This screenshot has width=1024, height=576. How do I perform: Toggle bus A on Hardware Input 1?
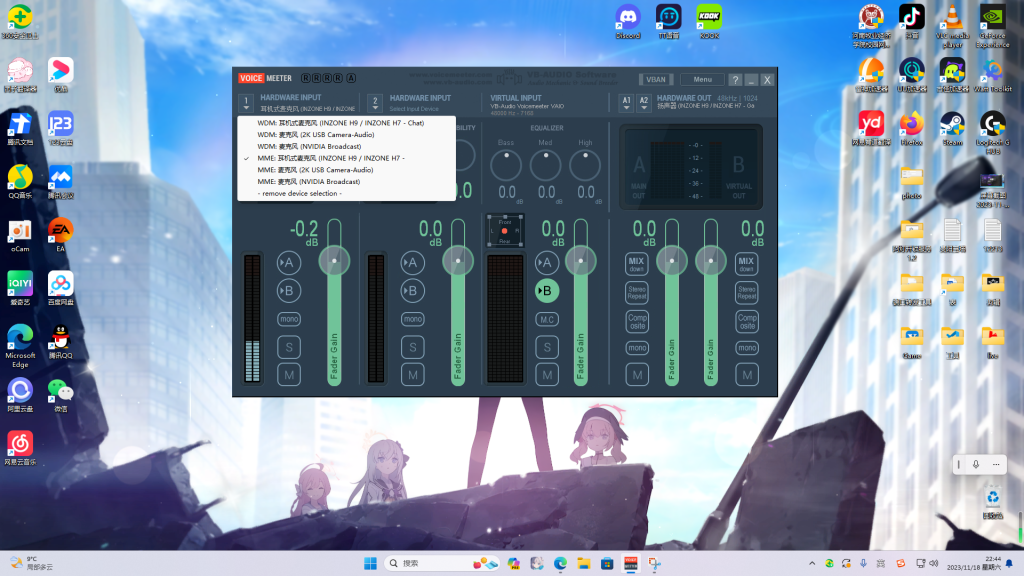[289, 263]
